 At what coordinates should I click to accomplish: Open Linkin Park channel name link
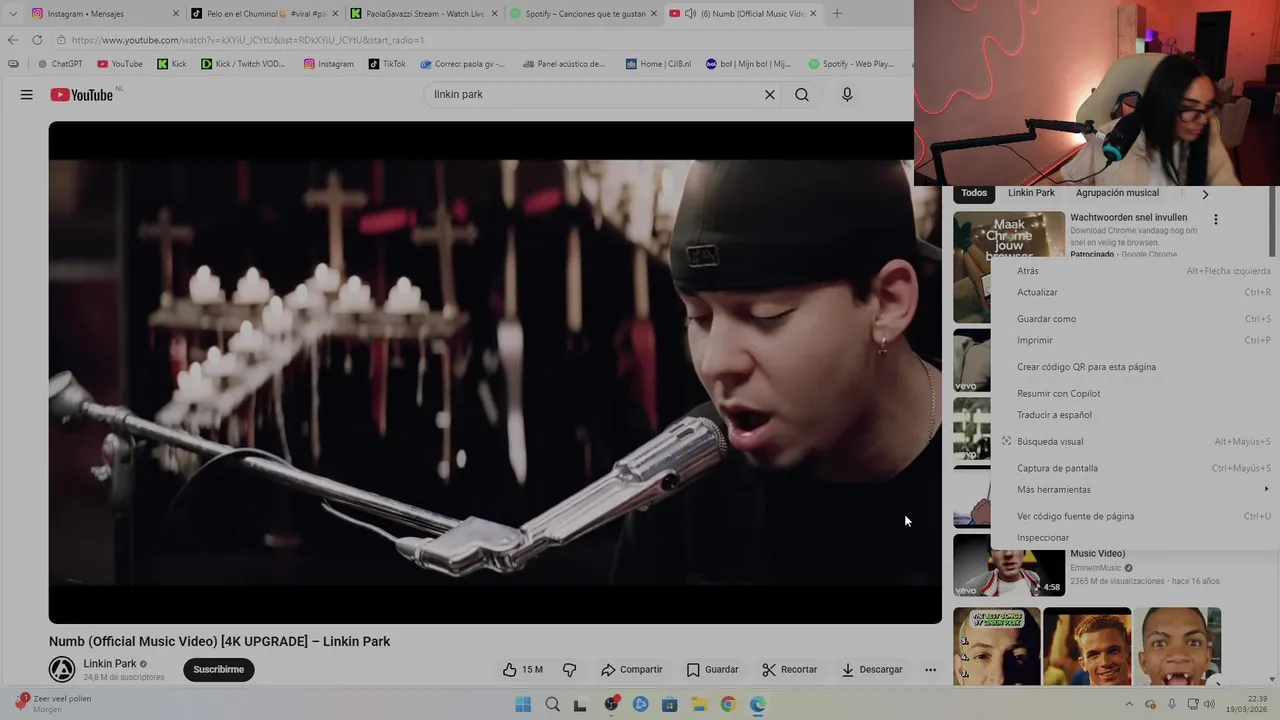pyautogui.click(x=110, y=664)
